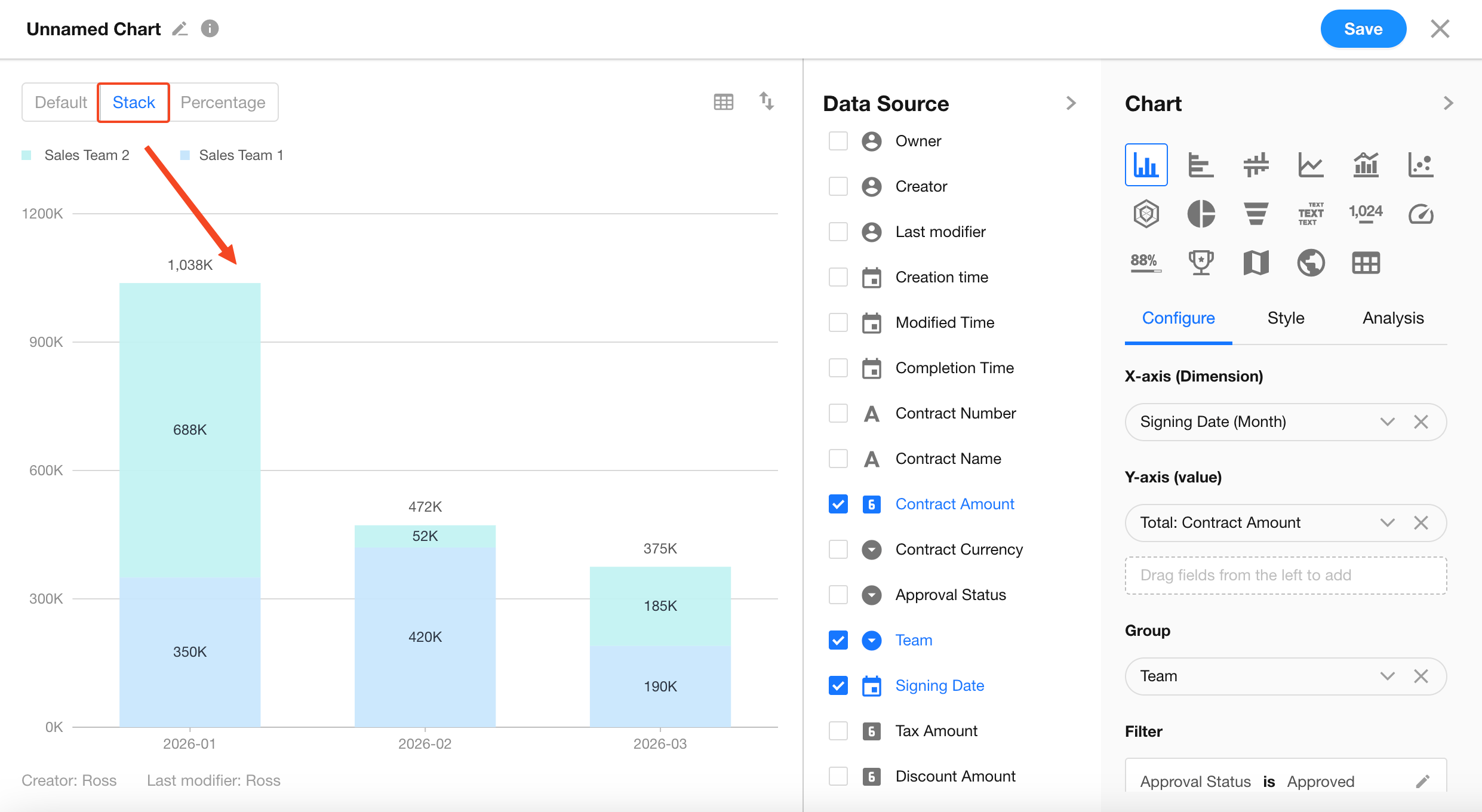Viewport: 1482px width, 812px height.
Task: Open the Signing Date (Month) dropdown
Action: coord(1387,422)
